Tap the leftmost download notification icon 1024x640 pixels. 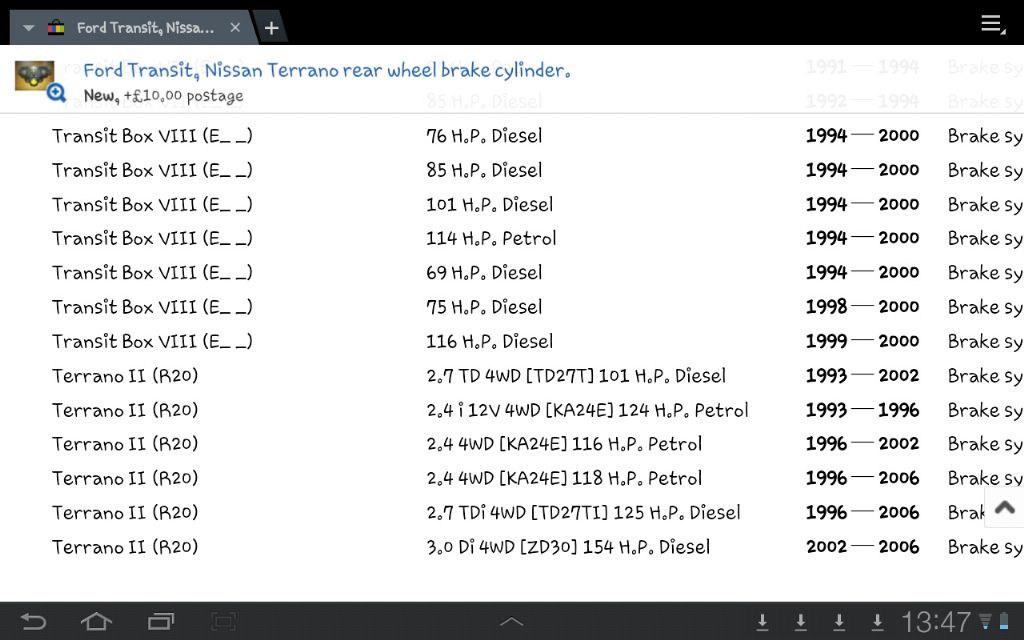[762, 622]
